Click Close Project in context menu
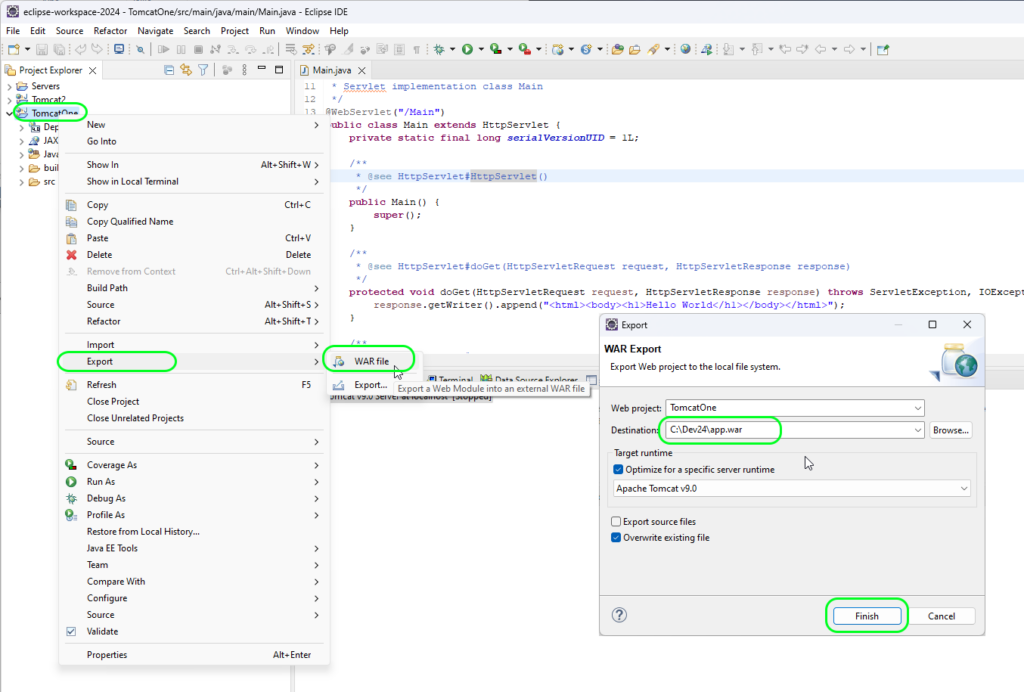This screenshot has height=692, width=1024. (194, 401)
